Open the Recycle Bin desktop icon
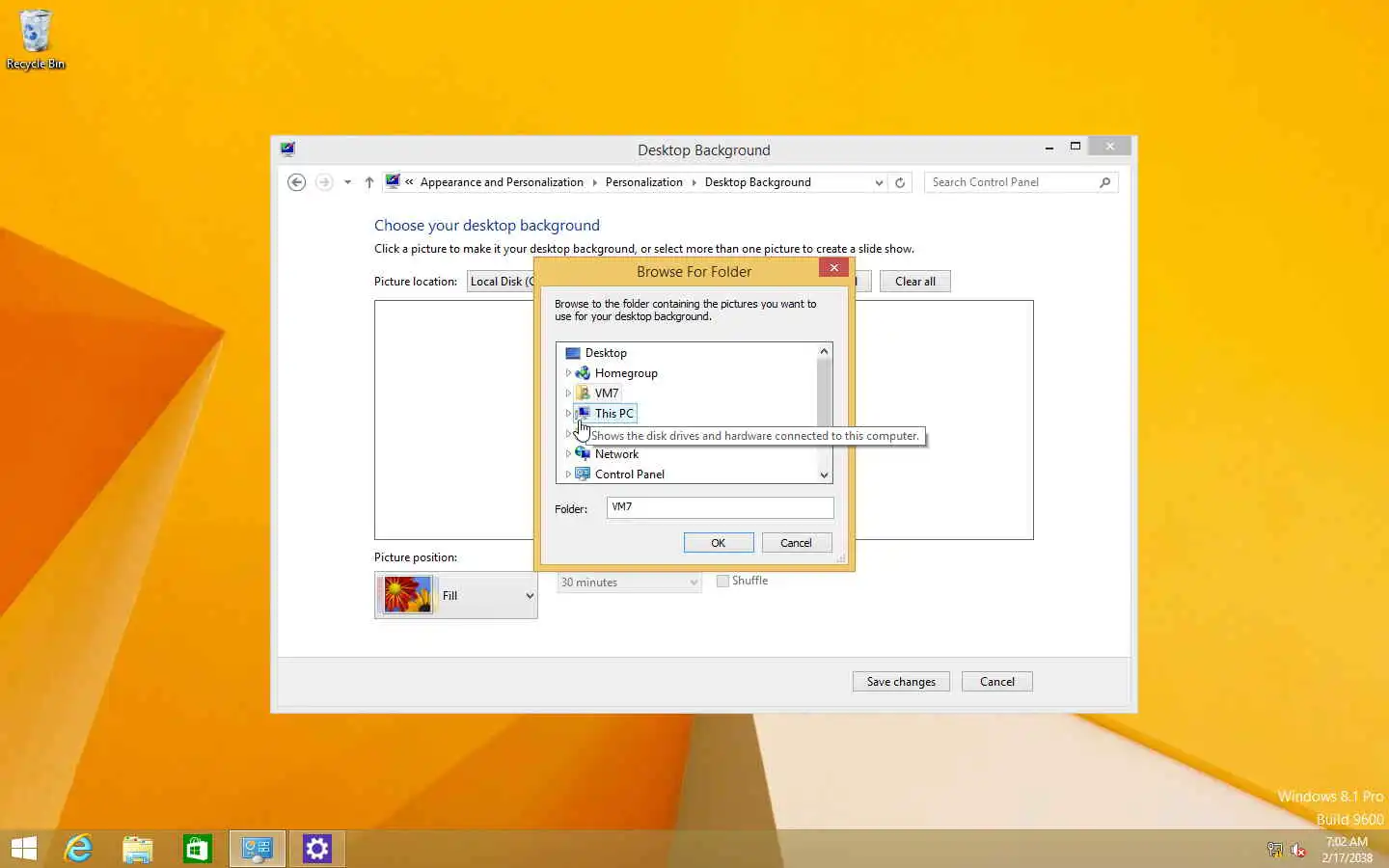Image resolution: width=1389 pixels, height=868 pixels. [36, 40]
